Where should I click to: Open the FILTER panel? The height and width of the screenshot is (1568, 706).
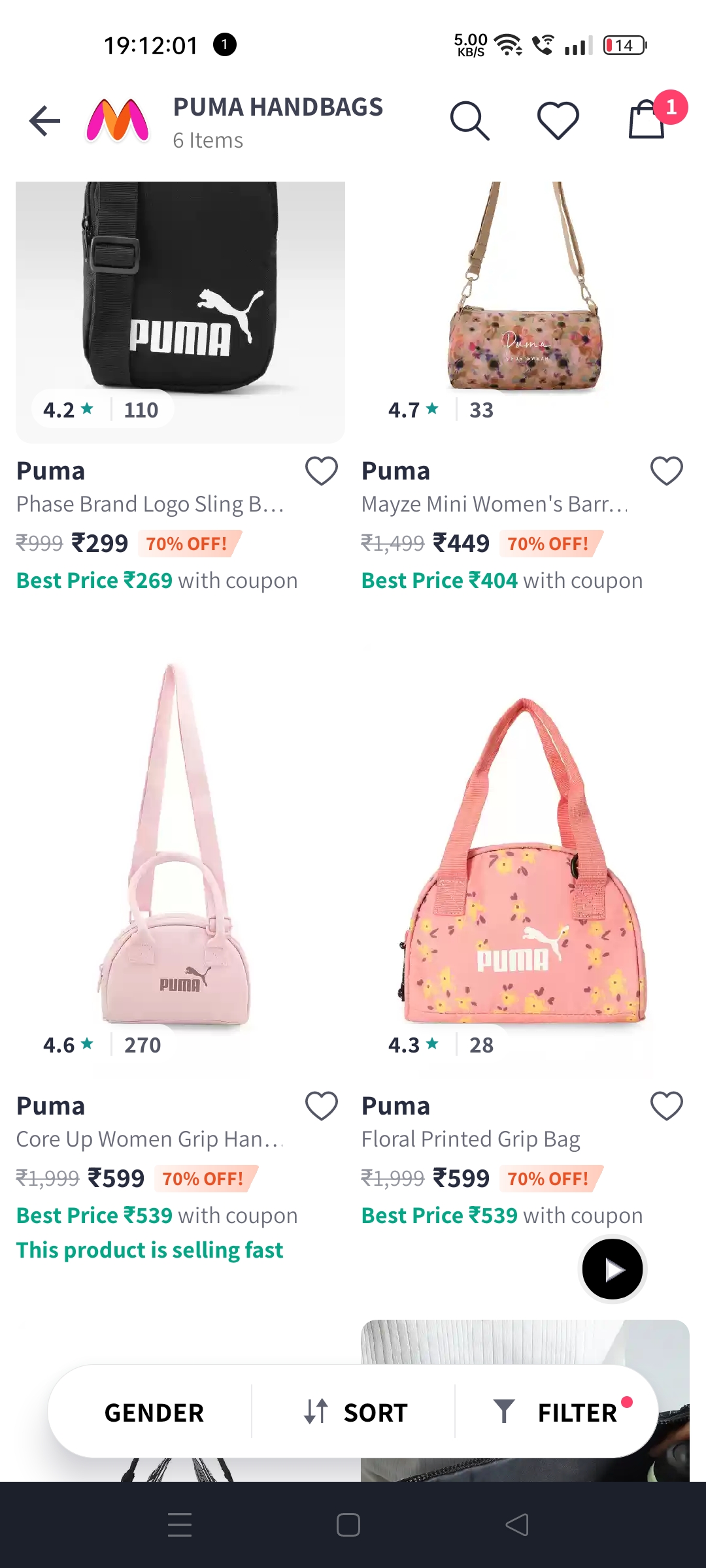point(562,1413)
